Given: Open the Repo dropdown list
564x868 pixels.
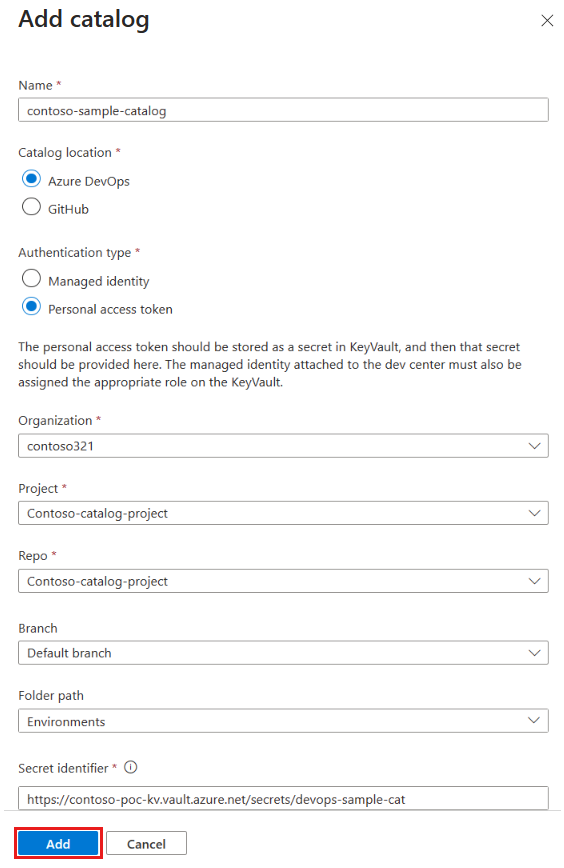Looking at the screenshot, I should 283,581.
